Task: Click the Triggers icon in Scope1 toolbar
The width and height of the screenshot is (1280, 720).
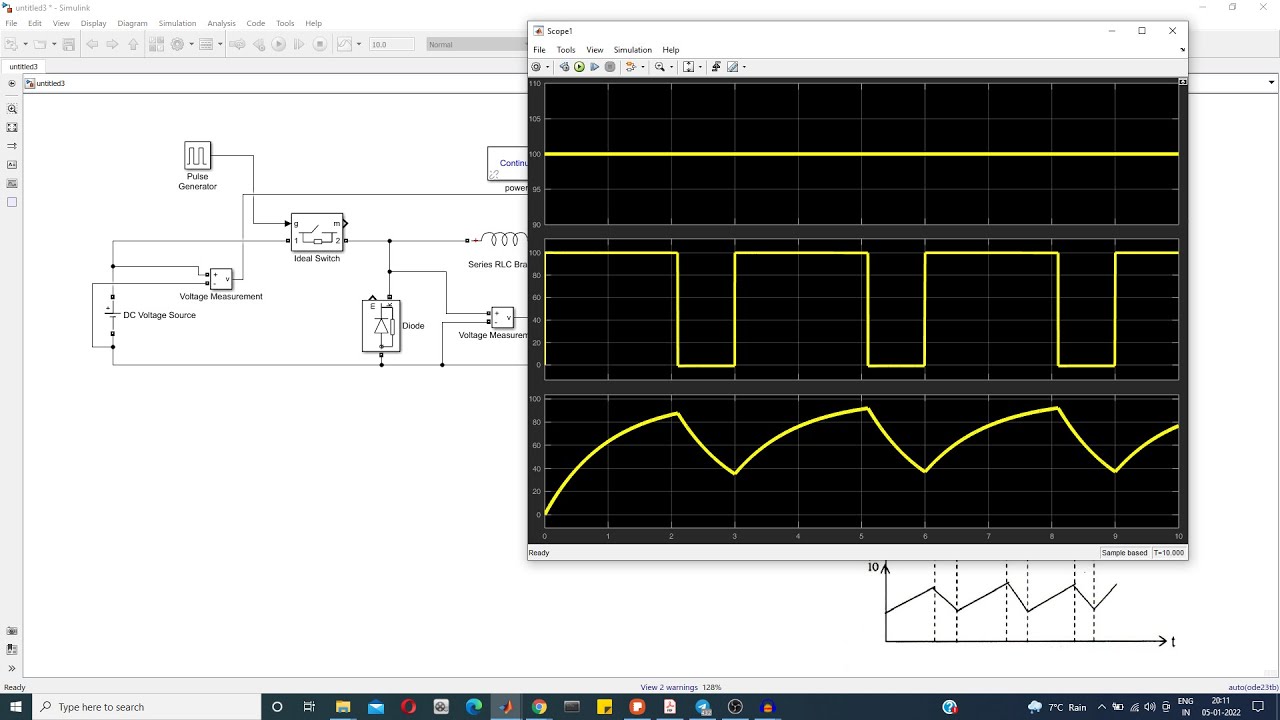Action: click(x=716, y=67)
